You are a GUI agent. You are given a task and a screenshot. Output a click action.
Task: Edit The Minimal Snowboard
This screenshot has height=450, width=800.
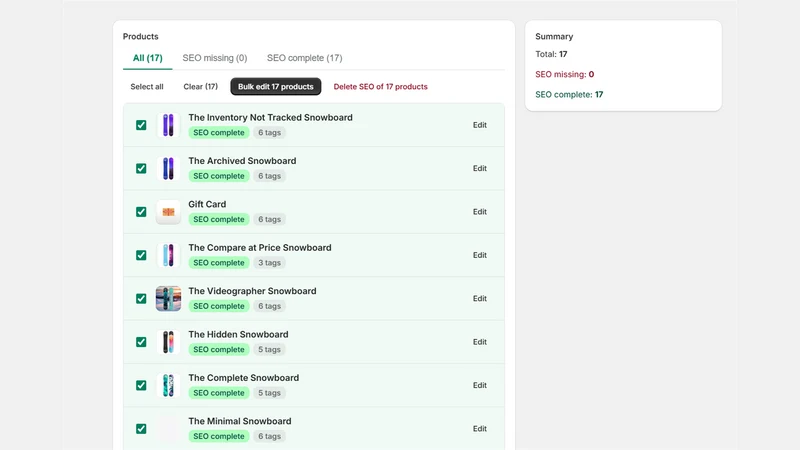[480, 429]
